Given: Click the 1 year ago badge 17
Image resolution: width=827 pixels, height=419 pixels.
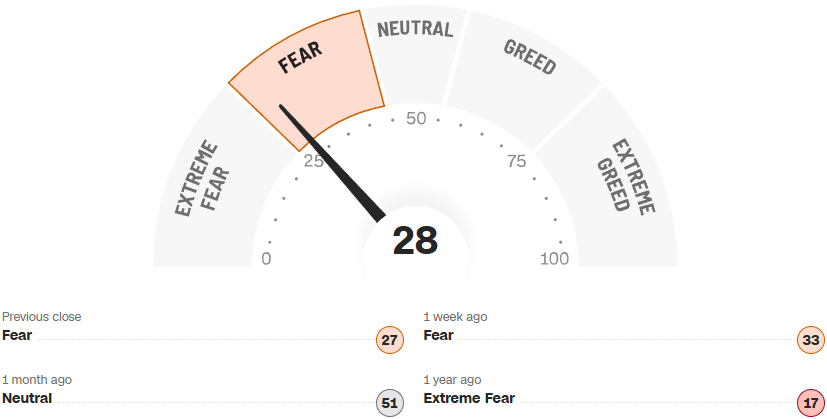Looking at the screenshot, I should point(811,403).
